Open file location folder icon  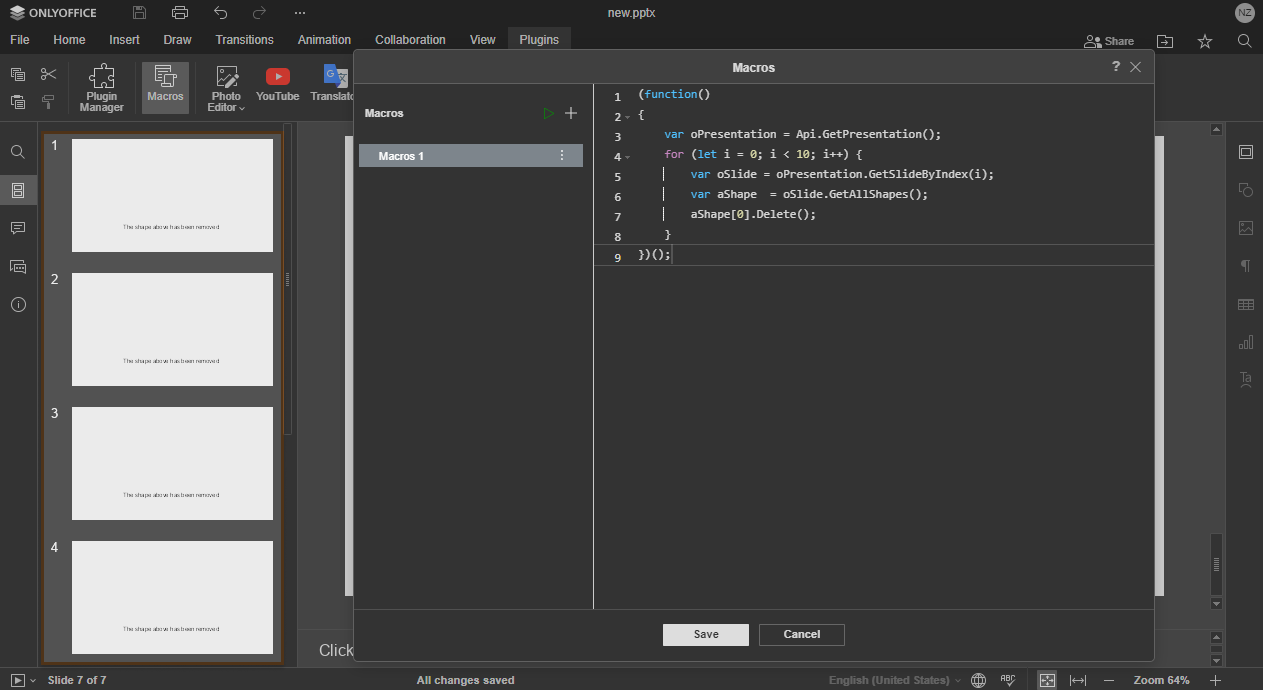click(x=1165, y=41)
